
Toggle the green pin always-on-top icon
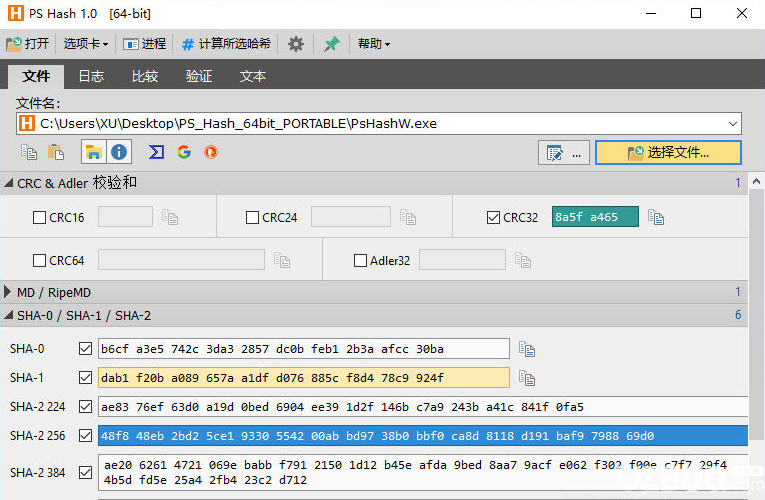point(332,44)
